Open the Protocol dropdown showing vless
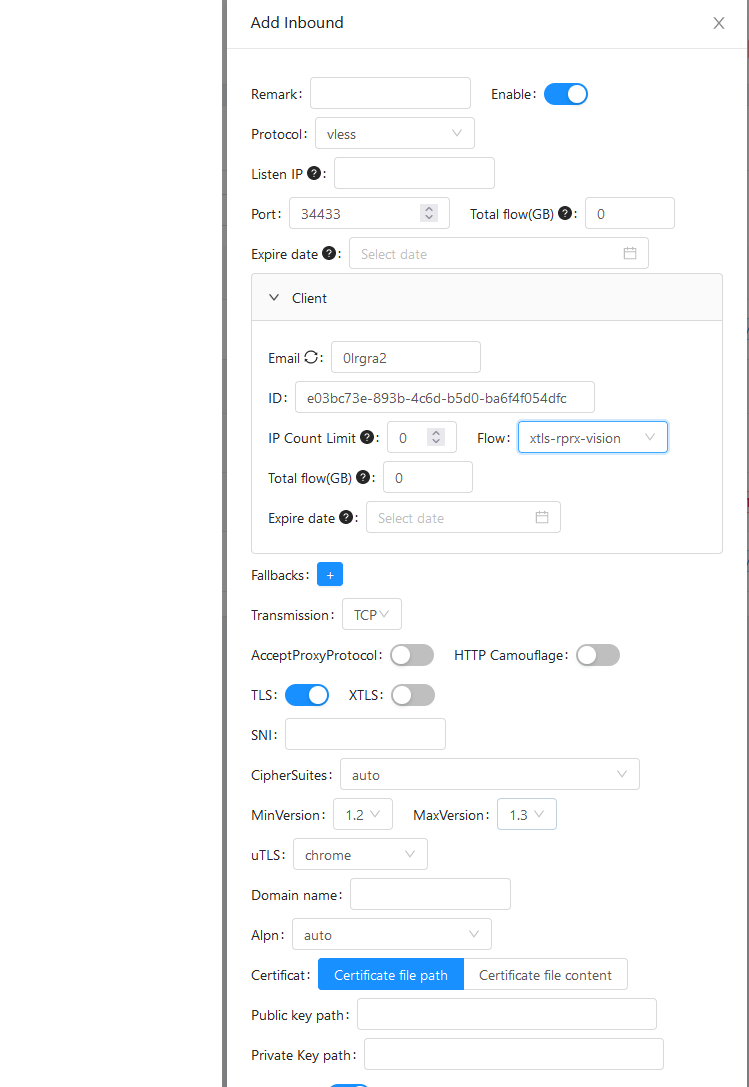The width and height of the screenshot is (749, 1087). 394,134
